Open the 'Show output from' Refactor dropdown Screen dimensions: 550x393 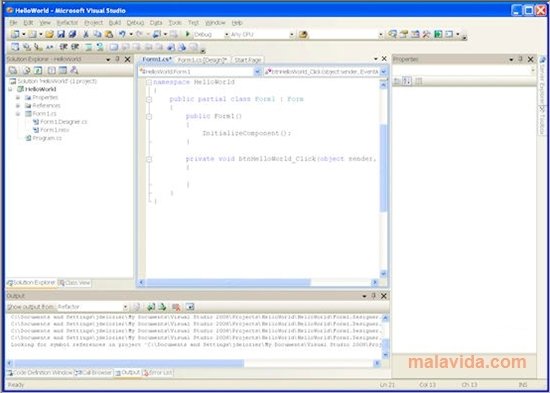point(126,307)
